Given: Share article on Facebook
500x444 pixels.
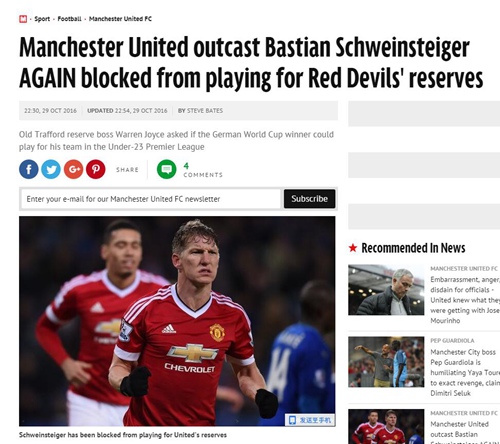Looking at the screenshot, I should click(29, 169).
